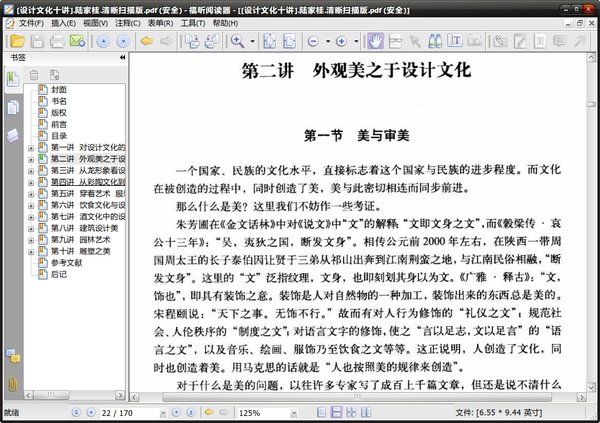Click the vertical scrollbar thumb of document
Viewport: 600px width, 423px height.
[591, 104]
